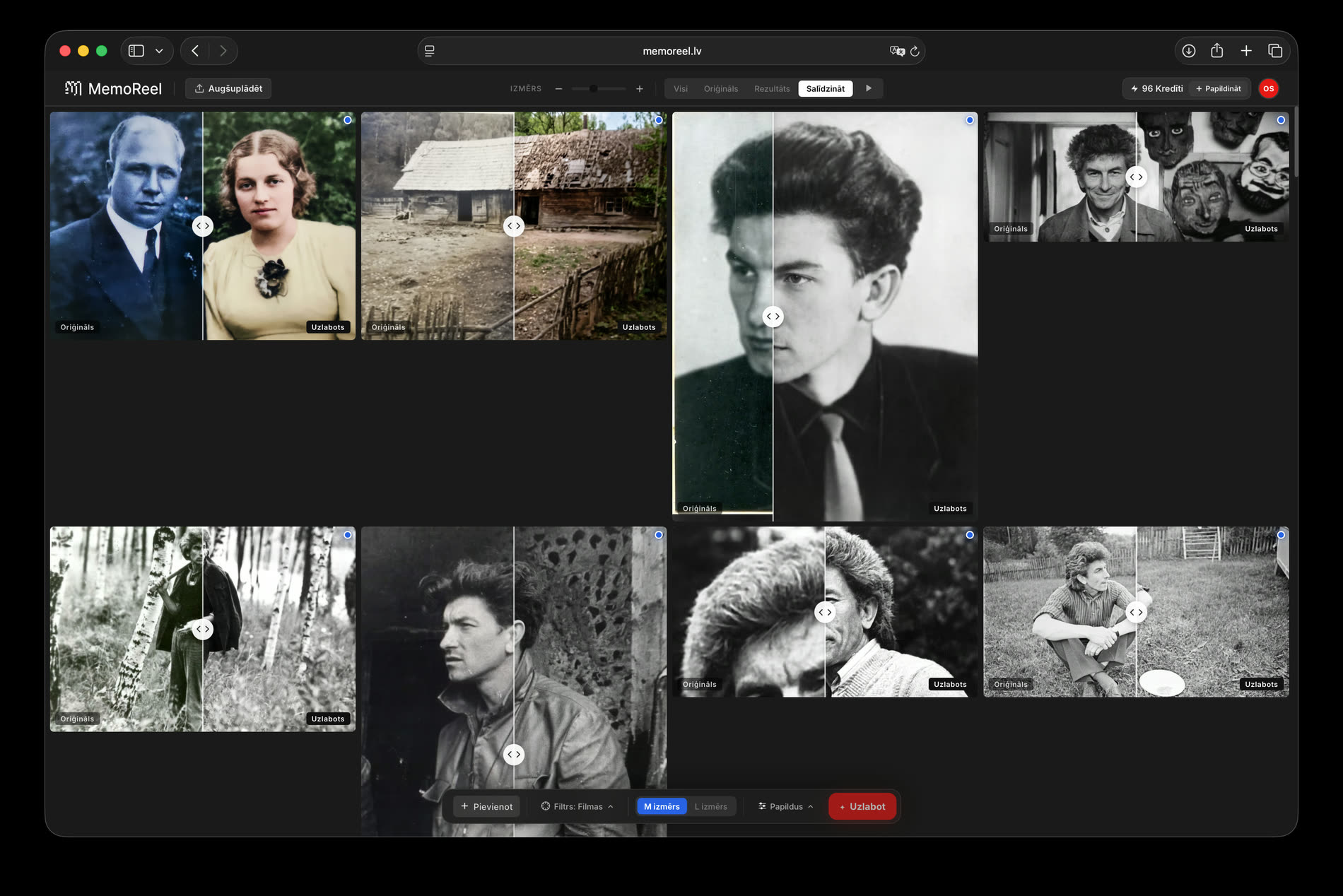This screenshot has width=1343, height=896.
Task: Adjust the Izmērs size slider
Action: point(599,88)
